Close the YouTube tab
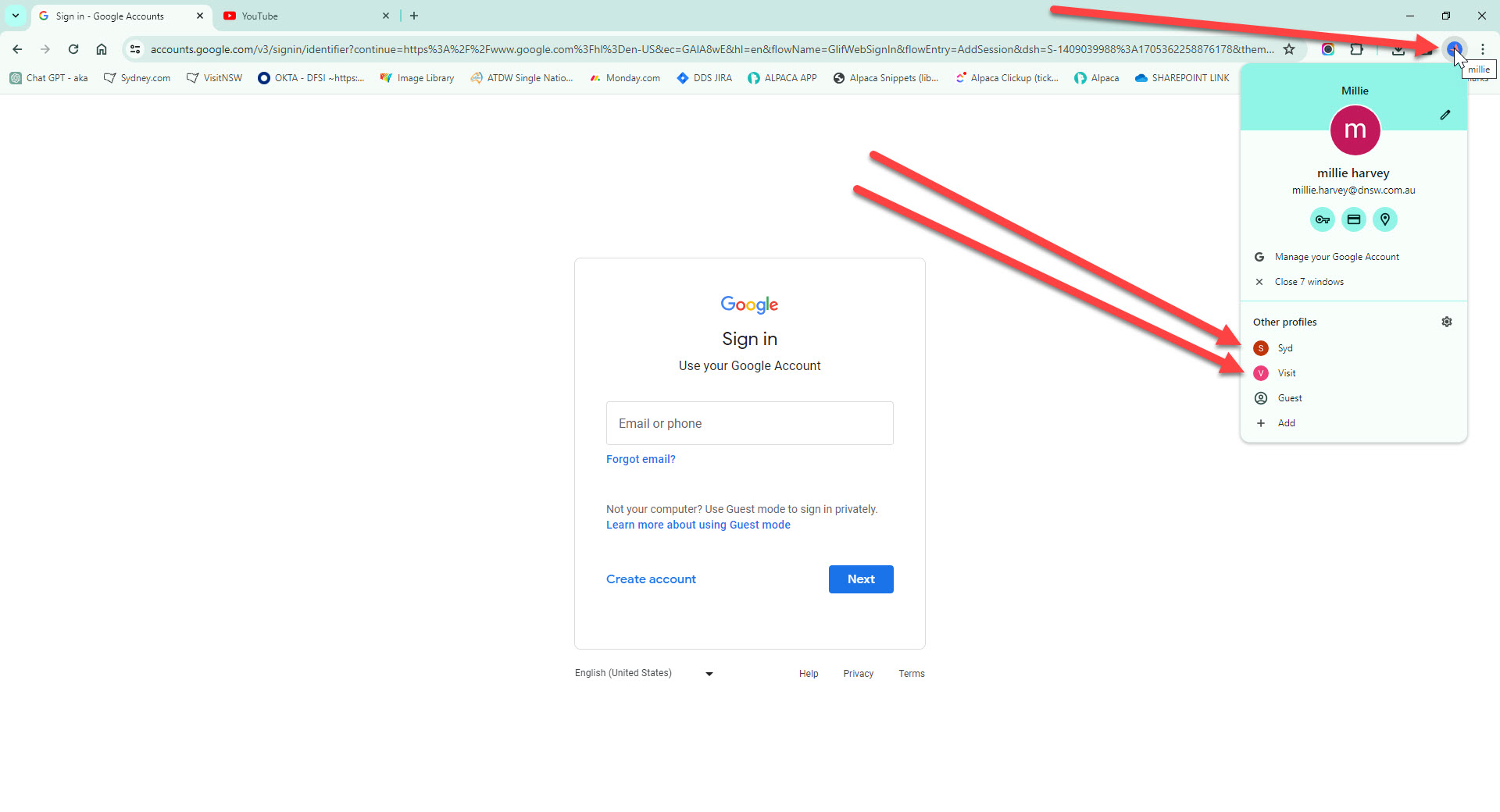 pyautogui.click(x=386, y=16)
